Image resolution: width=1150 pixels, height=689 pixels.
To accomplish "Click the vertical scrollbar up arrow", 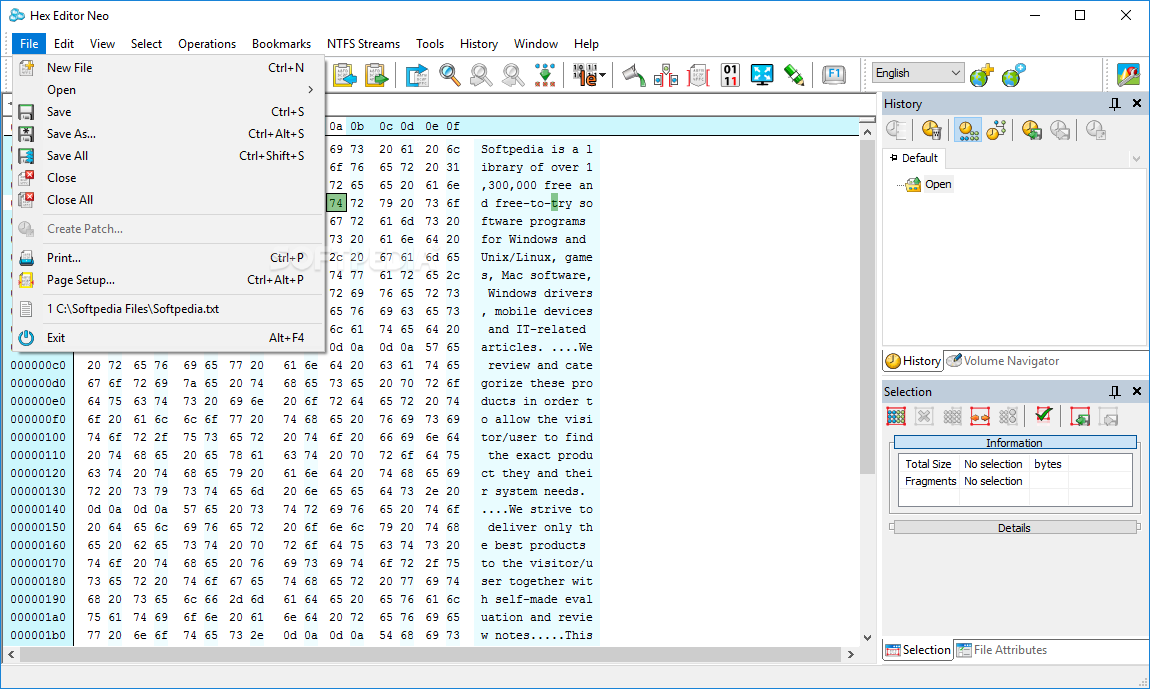I will tap(867, 132).
